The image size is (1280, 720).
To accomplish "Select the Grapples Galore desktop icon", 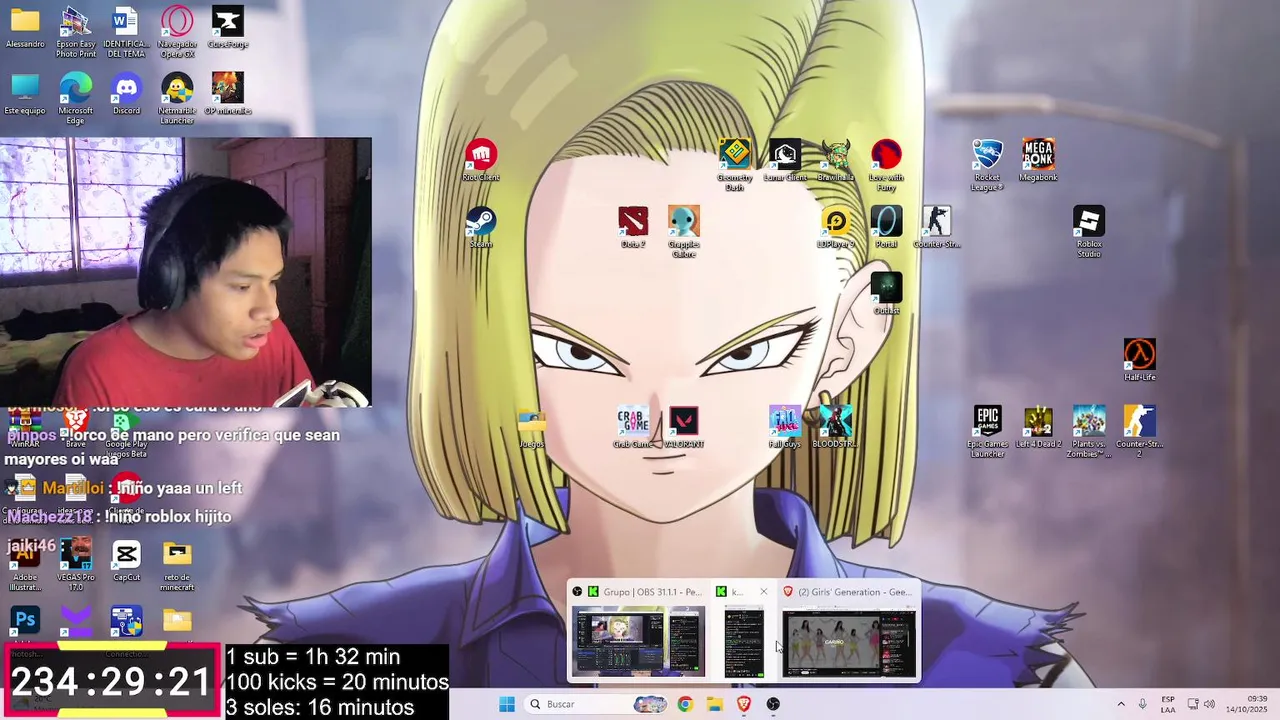I will 684,231.
